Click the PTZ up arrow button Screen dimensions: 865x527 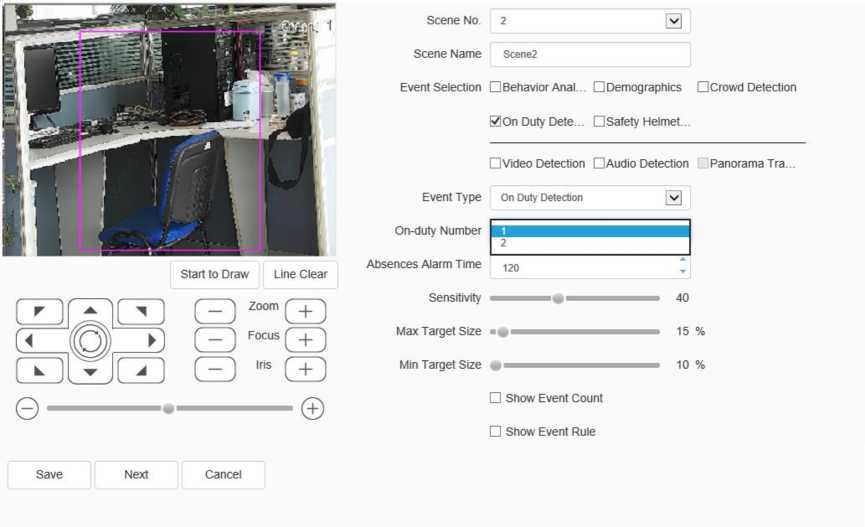90,311
